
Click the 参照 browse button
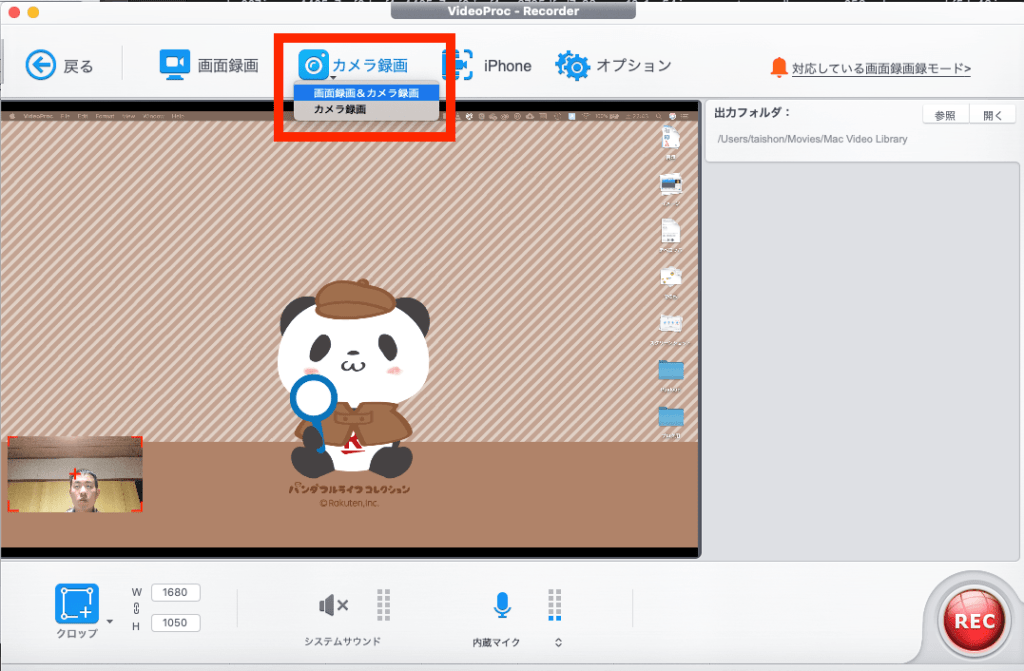click(945, 115)
